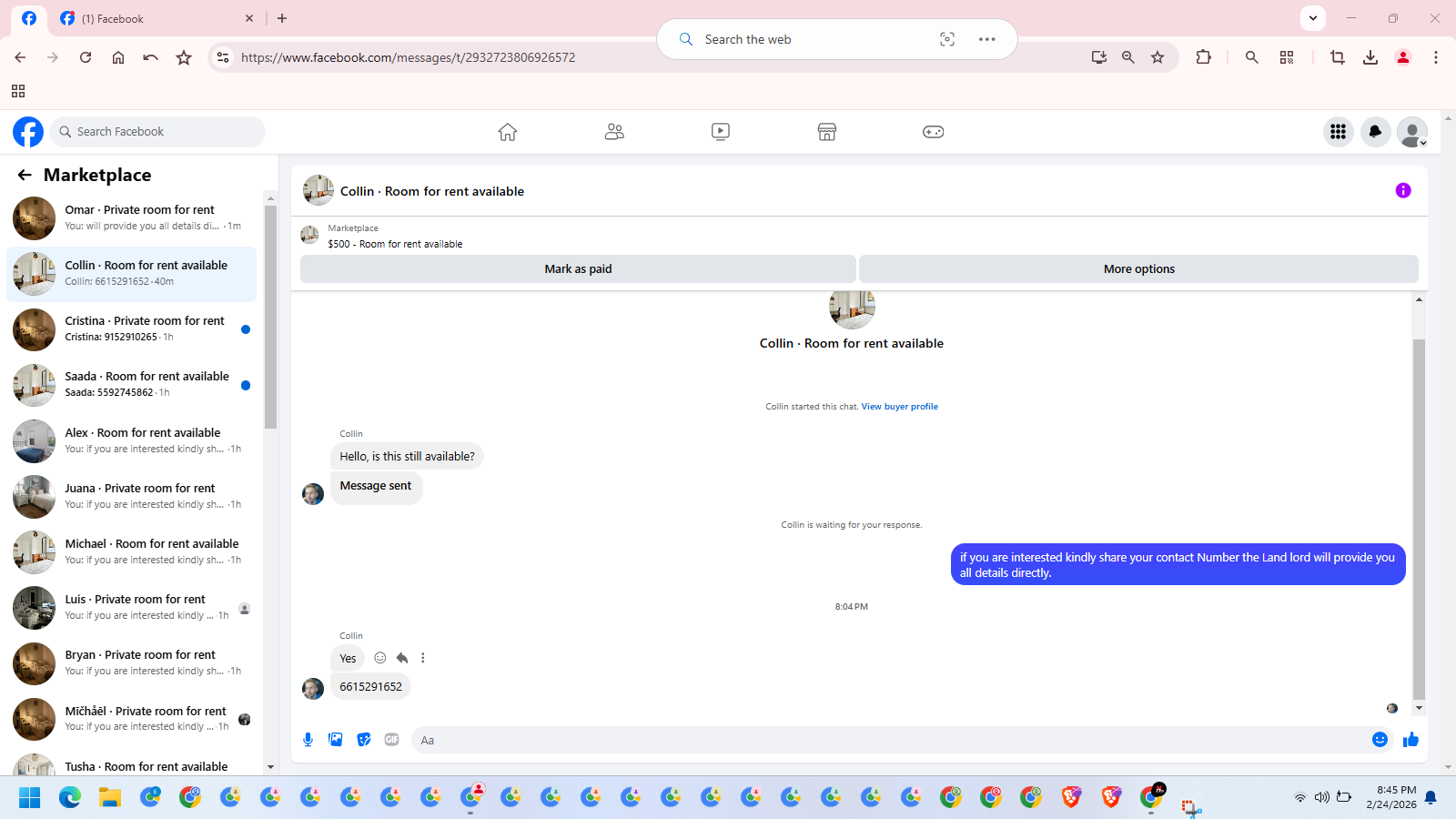
Task: Open Michael Room for rent available chat
Action: (132, 552)
